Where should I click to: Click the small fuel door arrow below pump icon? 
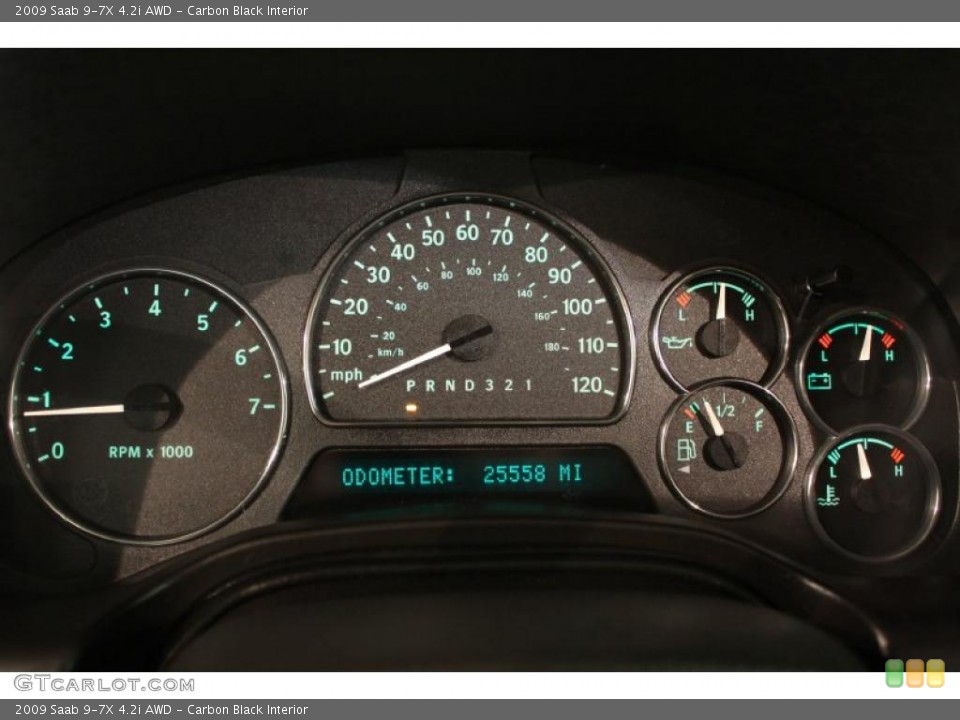[x=684, y=470]
